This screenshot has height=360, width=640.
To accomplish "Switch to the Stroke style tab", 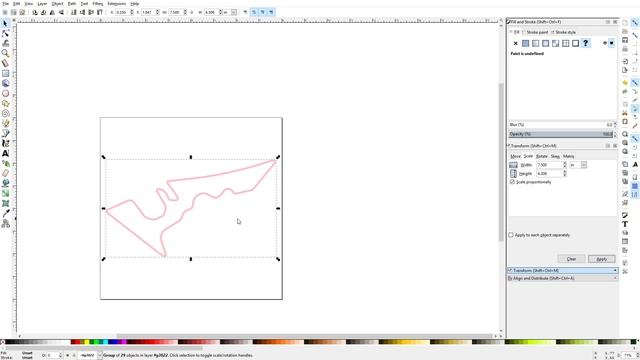I will [x=565, y=32].
